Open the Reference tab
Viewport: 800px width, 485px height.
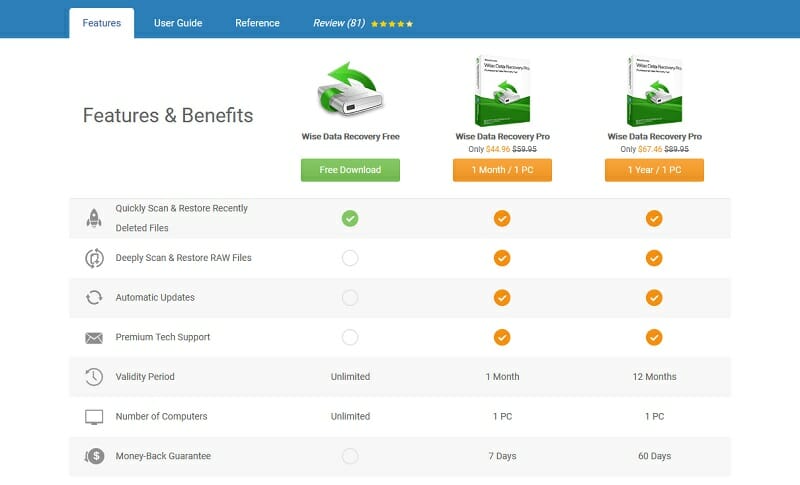point(257,23)
